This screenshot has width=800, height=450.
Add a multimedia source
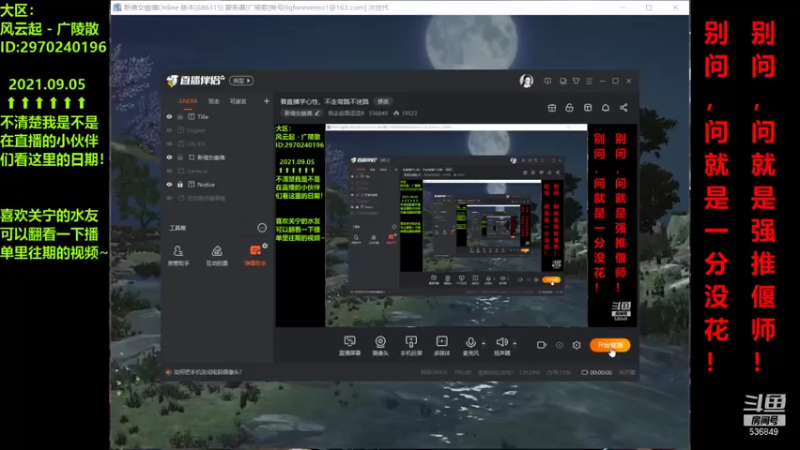click(442, 345)
